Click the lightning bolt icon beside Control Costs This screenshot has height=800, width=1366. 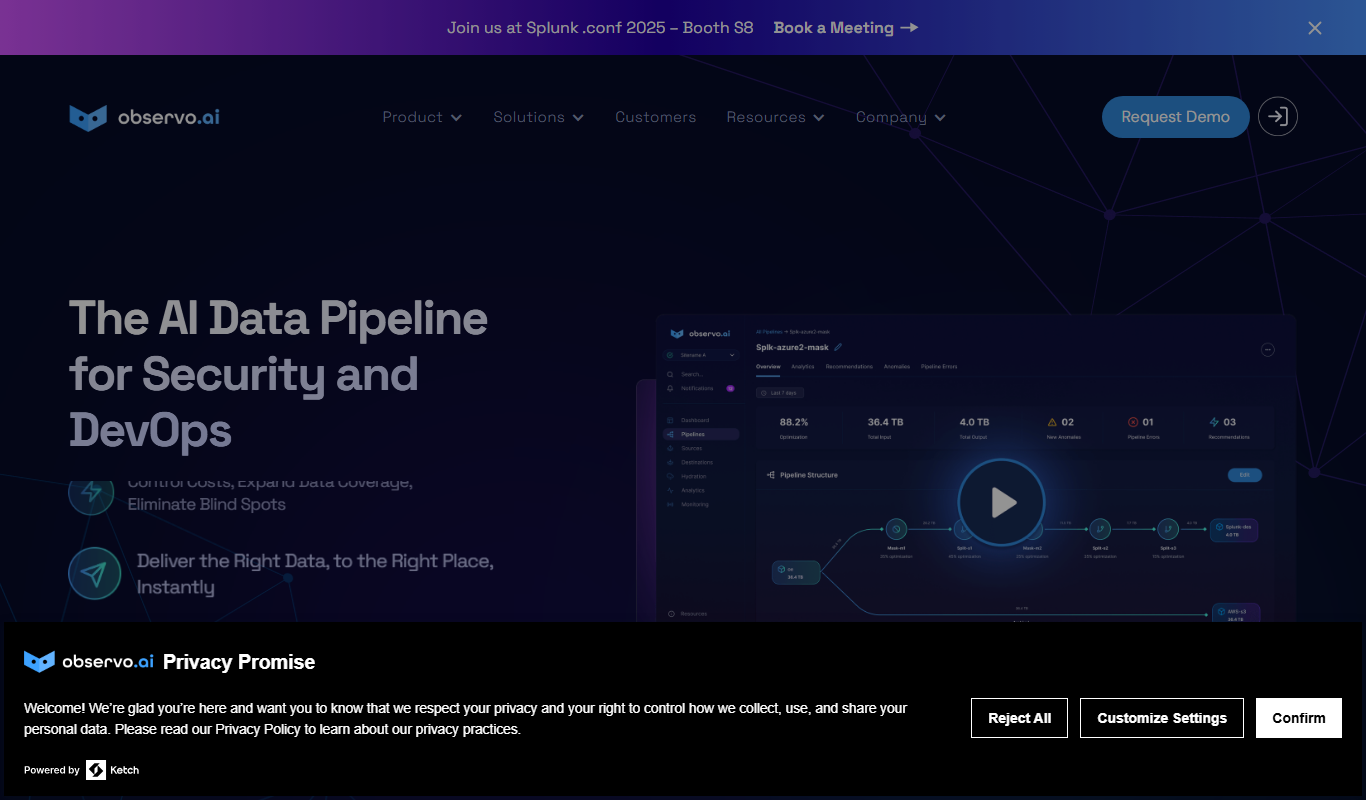[x=91, y=492]
